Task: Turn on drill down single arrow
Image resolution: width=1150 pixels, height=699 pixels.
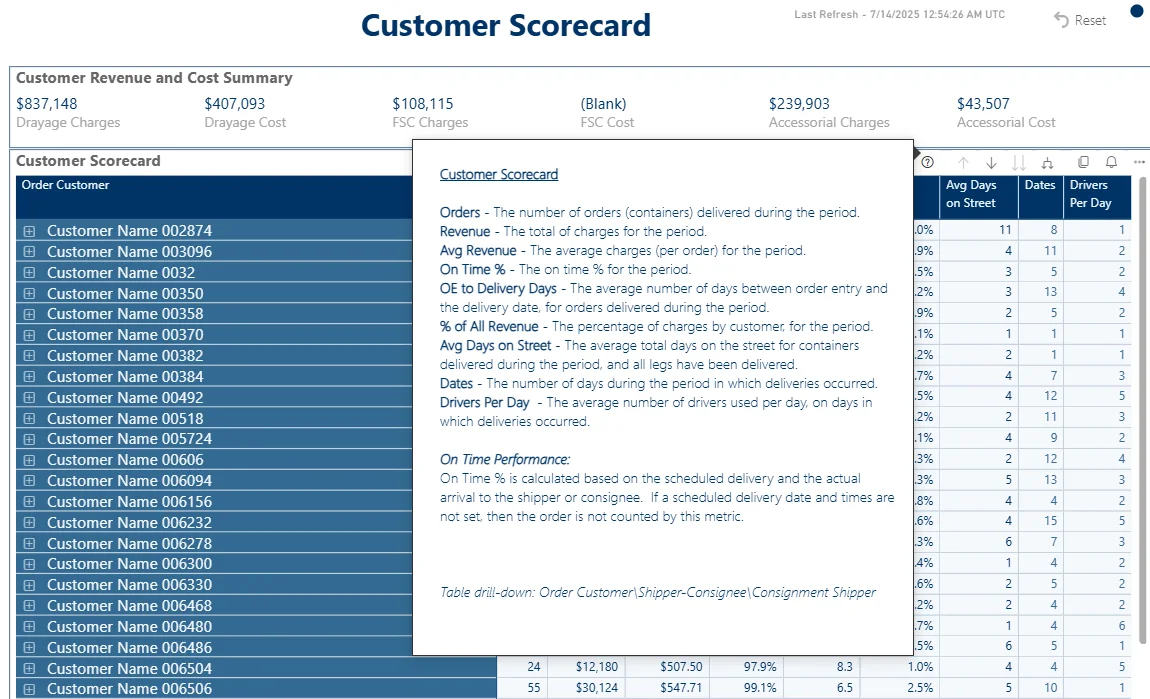Action: tap(991, 163)
